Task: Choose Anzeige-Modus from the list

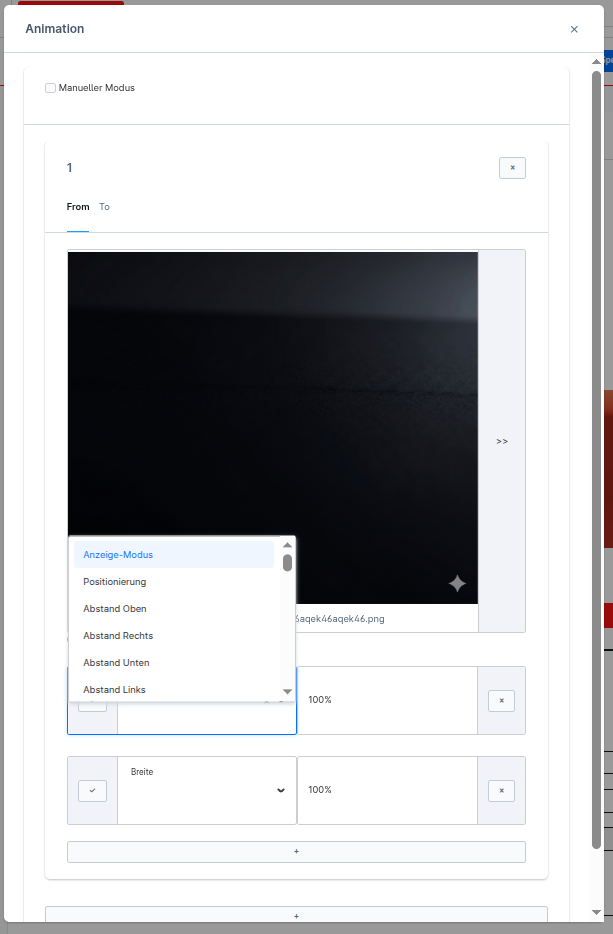Action: tap(174, 555)
